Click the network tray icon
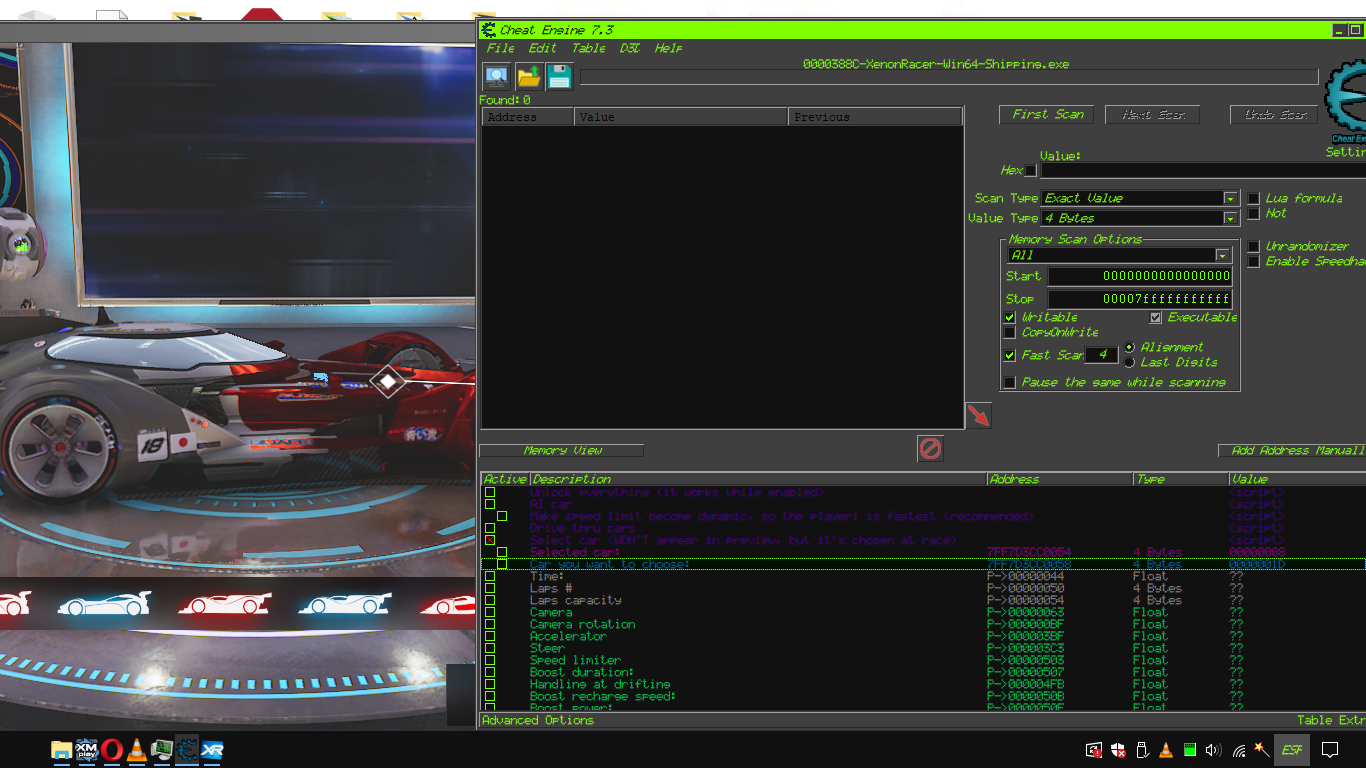1366x768 pixels. tap(1238, 749)
